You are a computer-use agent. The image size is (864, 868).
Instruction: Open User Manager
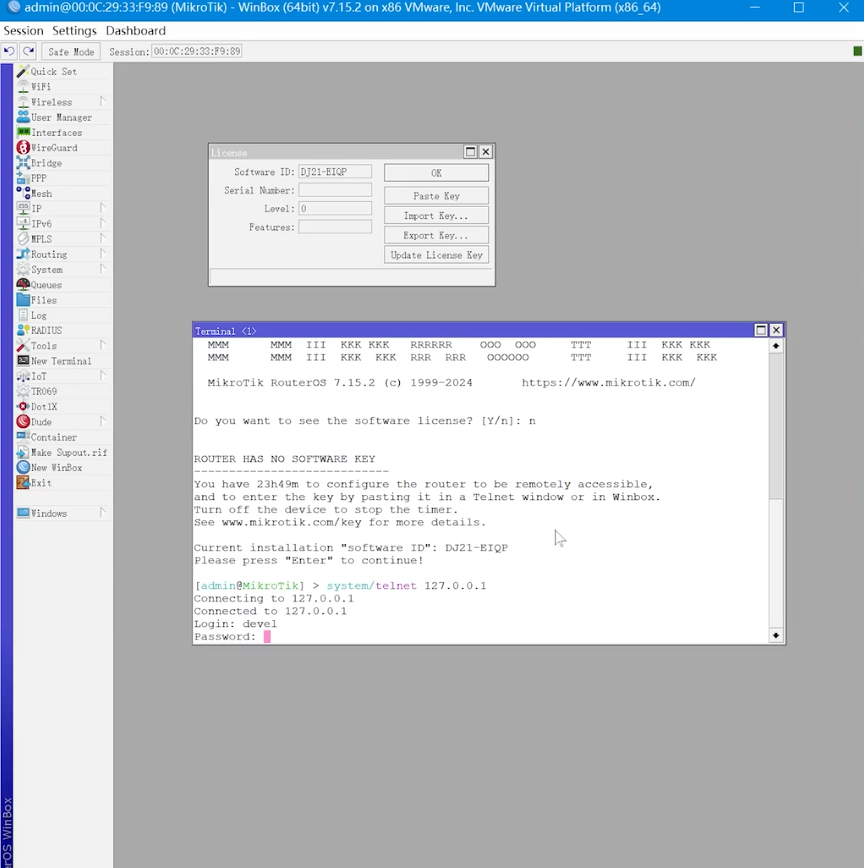click(x=61, y=117)
